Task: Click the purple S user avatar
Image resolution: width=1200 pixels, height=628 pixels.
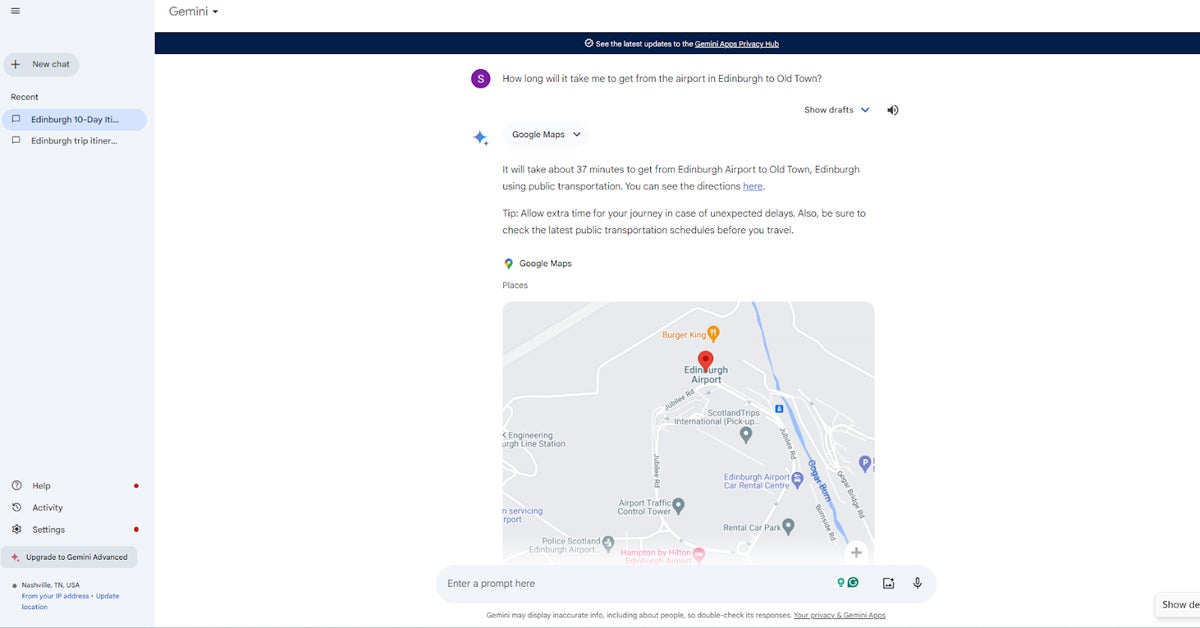Action: click(x=481, y=79)
